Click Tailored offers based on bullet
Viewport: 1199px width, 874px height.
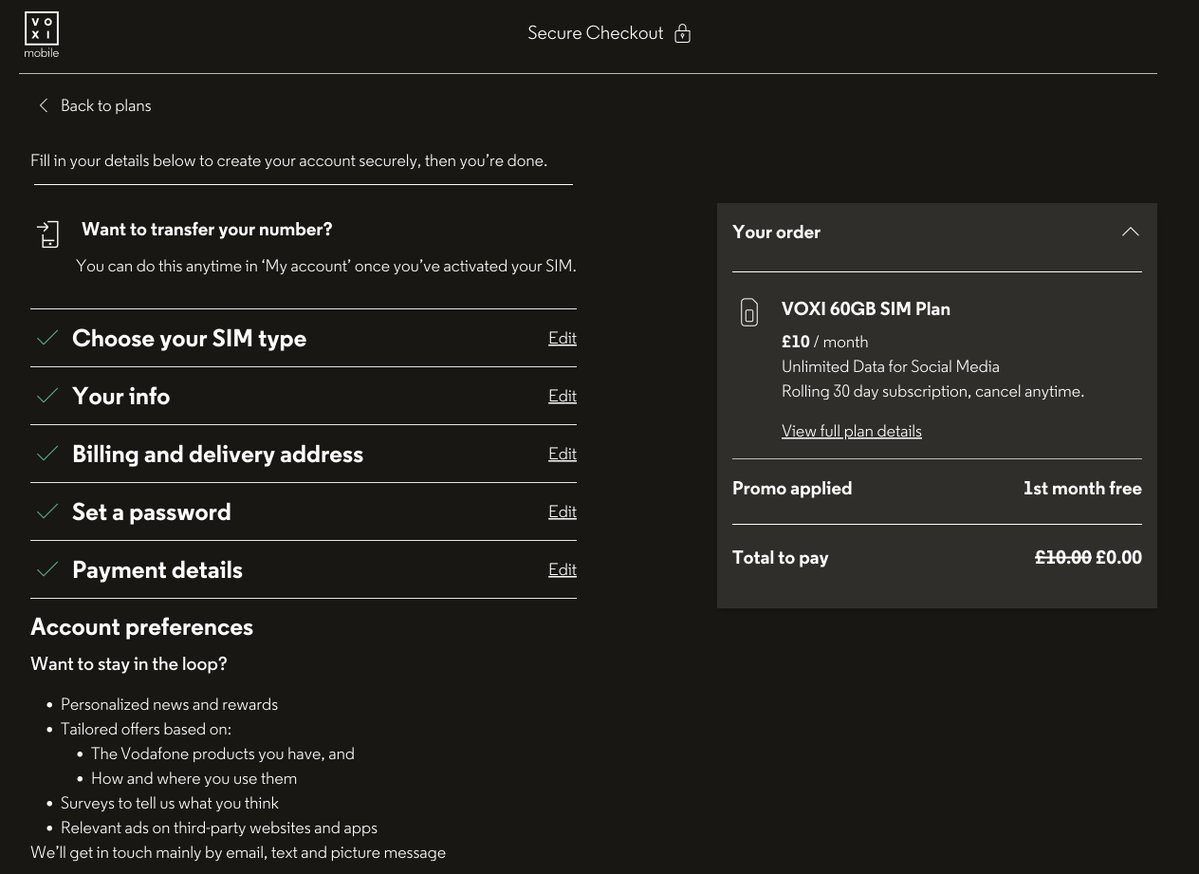(x=145, y=729)
